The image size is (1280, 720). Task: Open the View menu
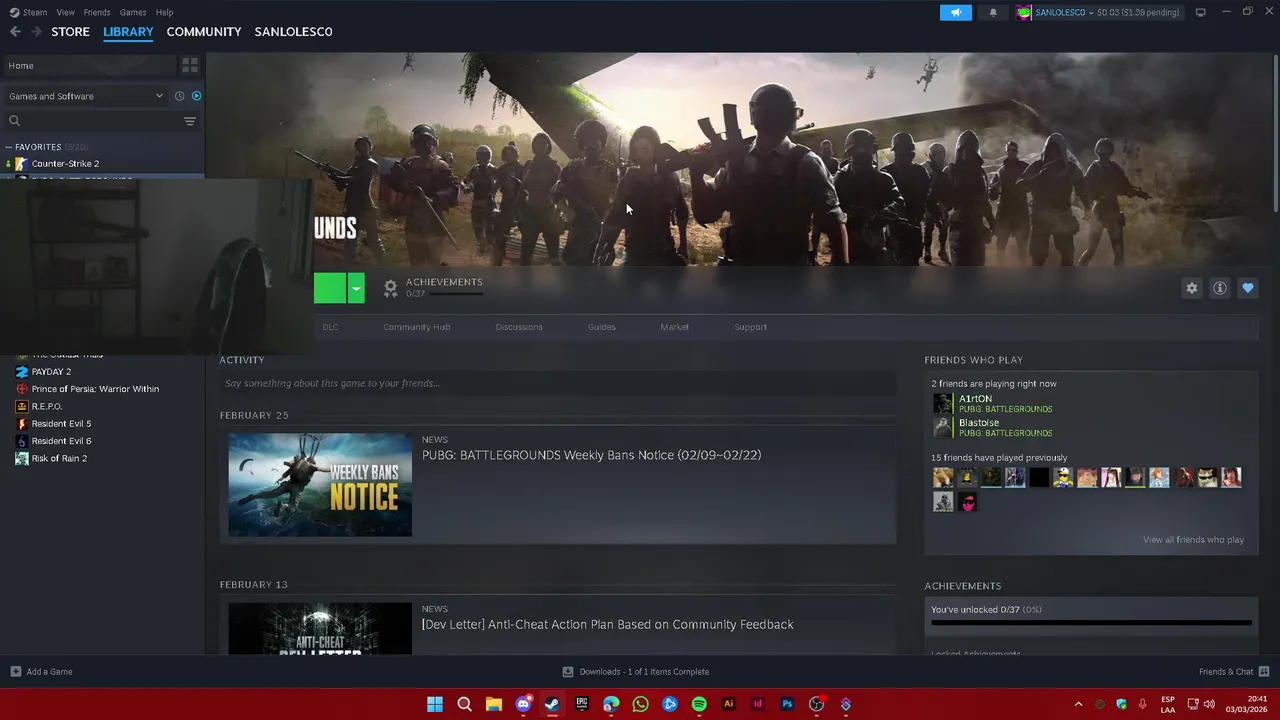(65, 12)
